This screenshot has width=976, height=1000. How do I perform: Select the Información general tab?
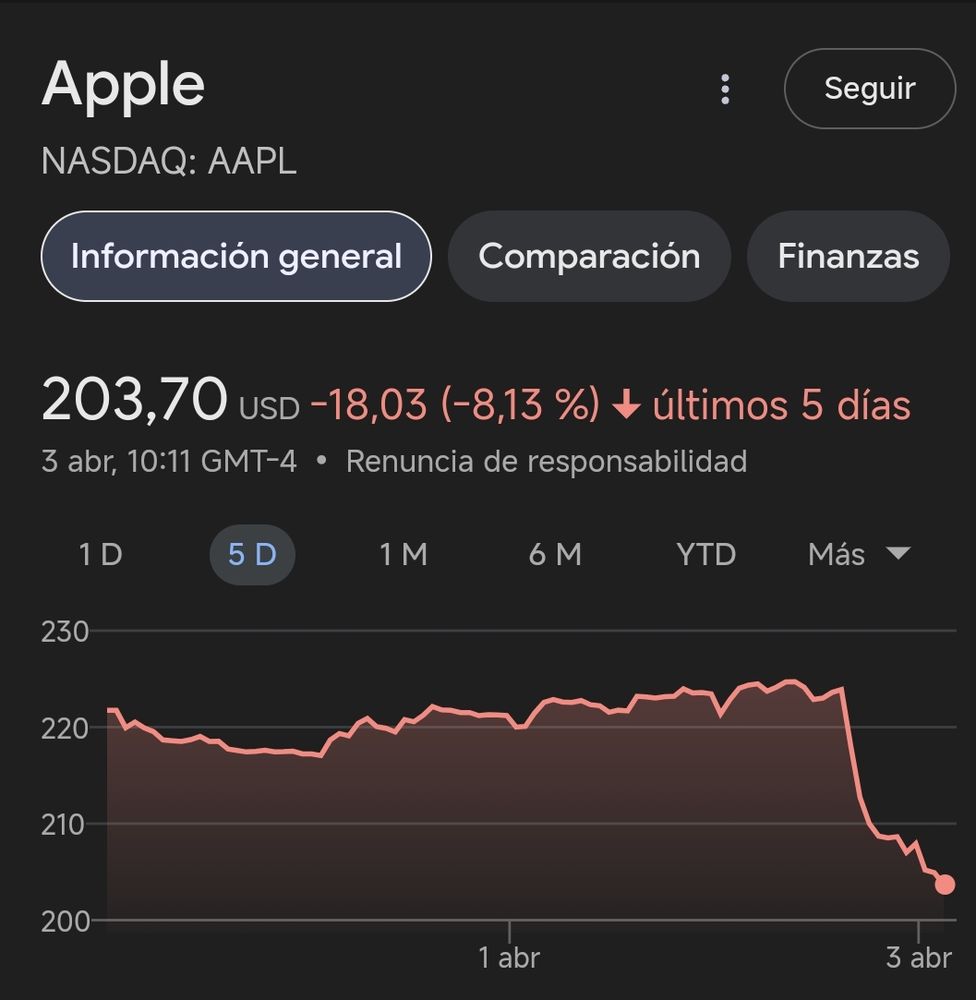(236, 256)
